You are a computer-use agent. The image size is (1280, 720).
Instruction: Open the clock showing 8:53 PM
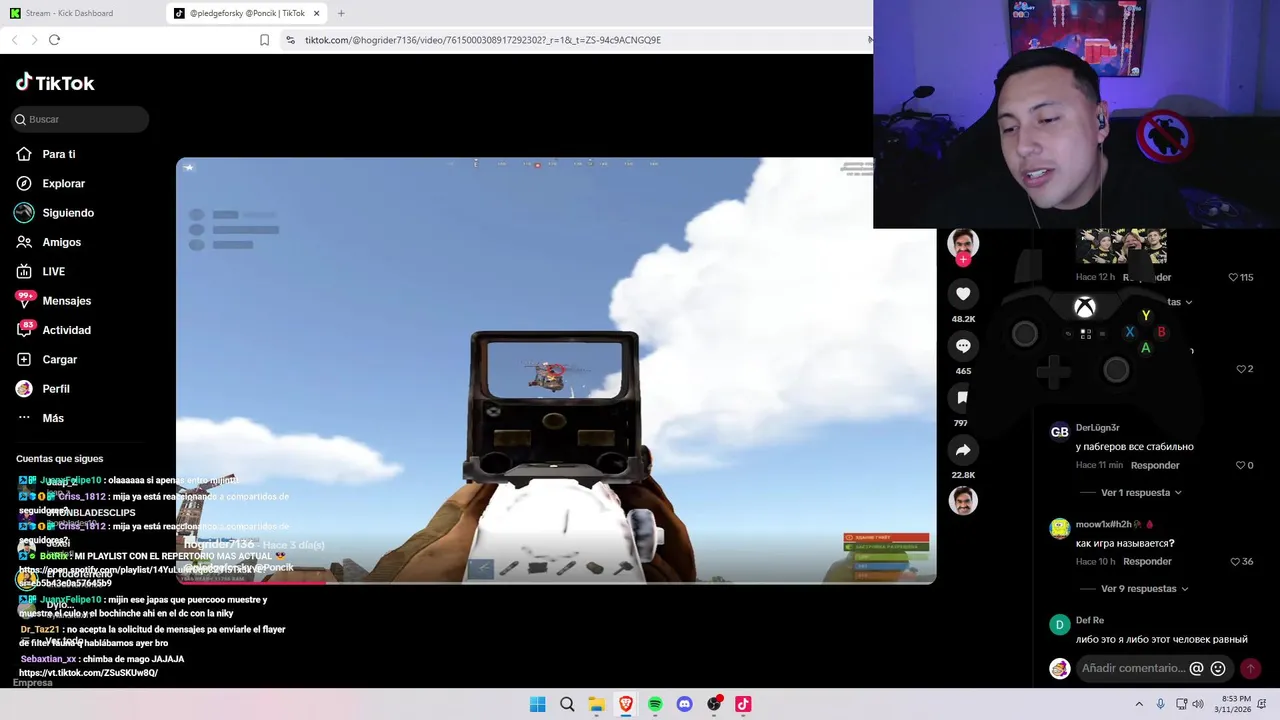point(1235,704)
